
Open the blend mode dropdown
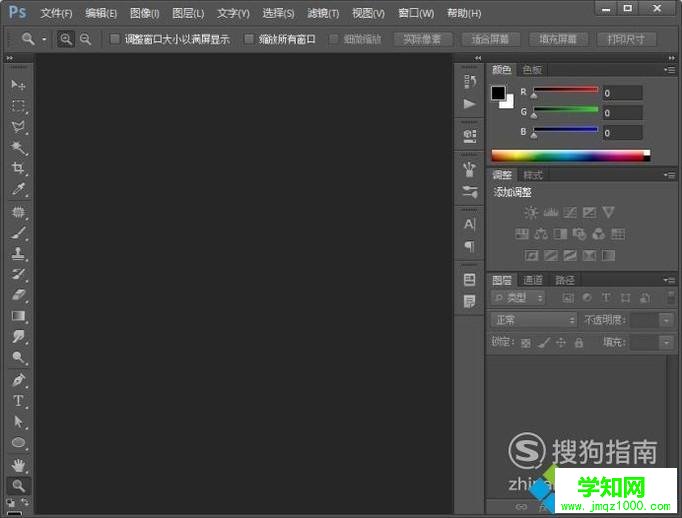[534, 321]
